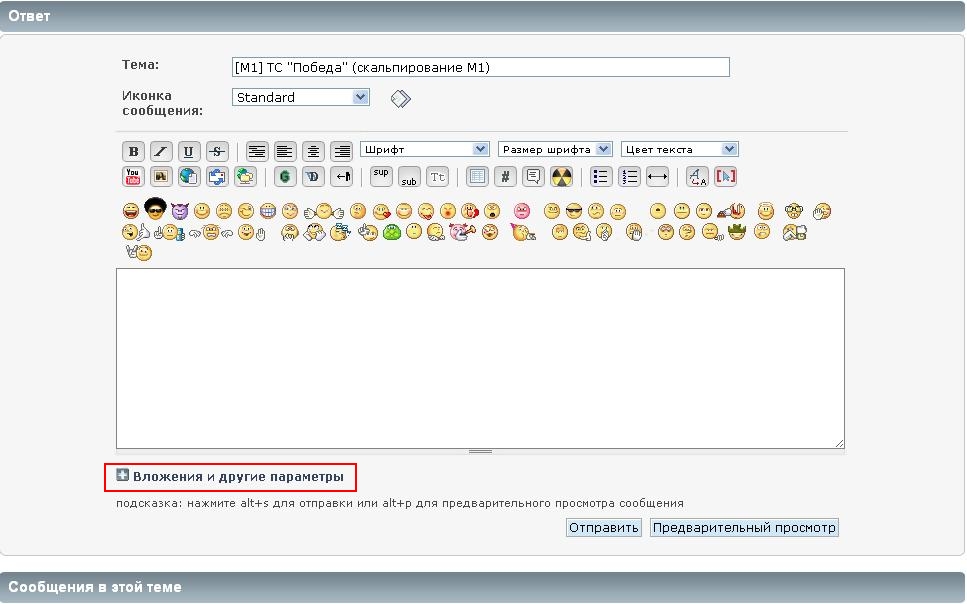Insert code with the # icon

(x=505, y=176)
